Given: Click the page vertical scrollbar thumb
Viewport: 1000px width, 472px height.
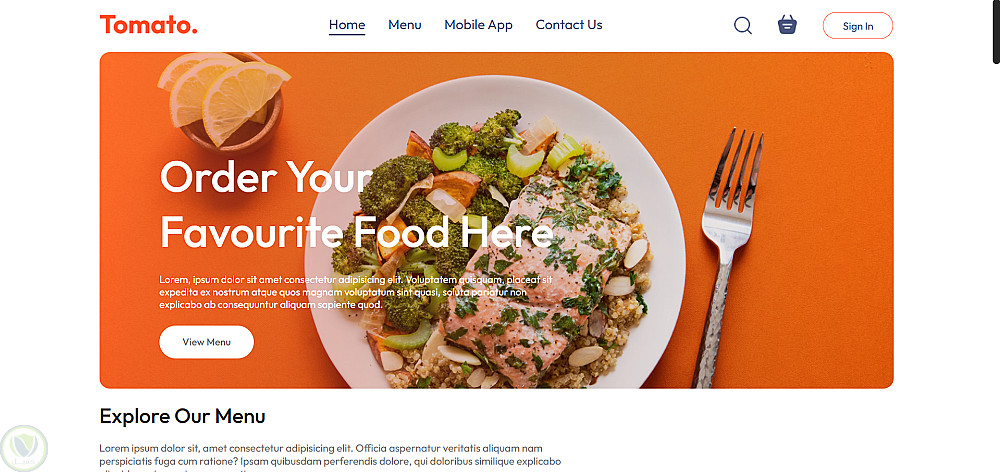Looking at the screenshot, I should click(x=996, y=32).
